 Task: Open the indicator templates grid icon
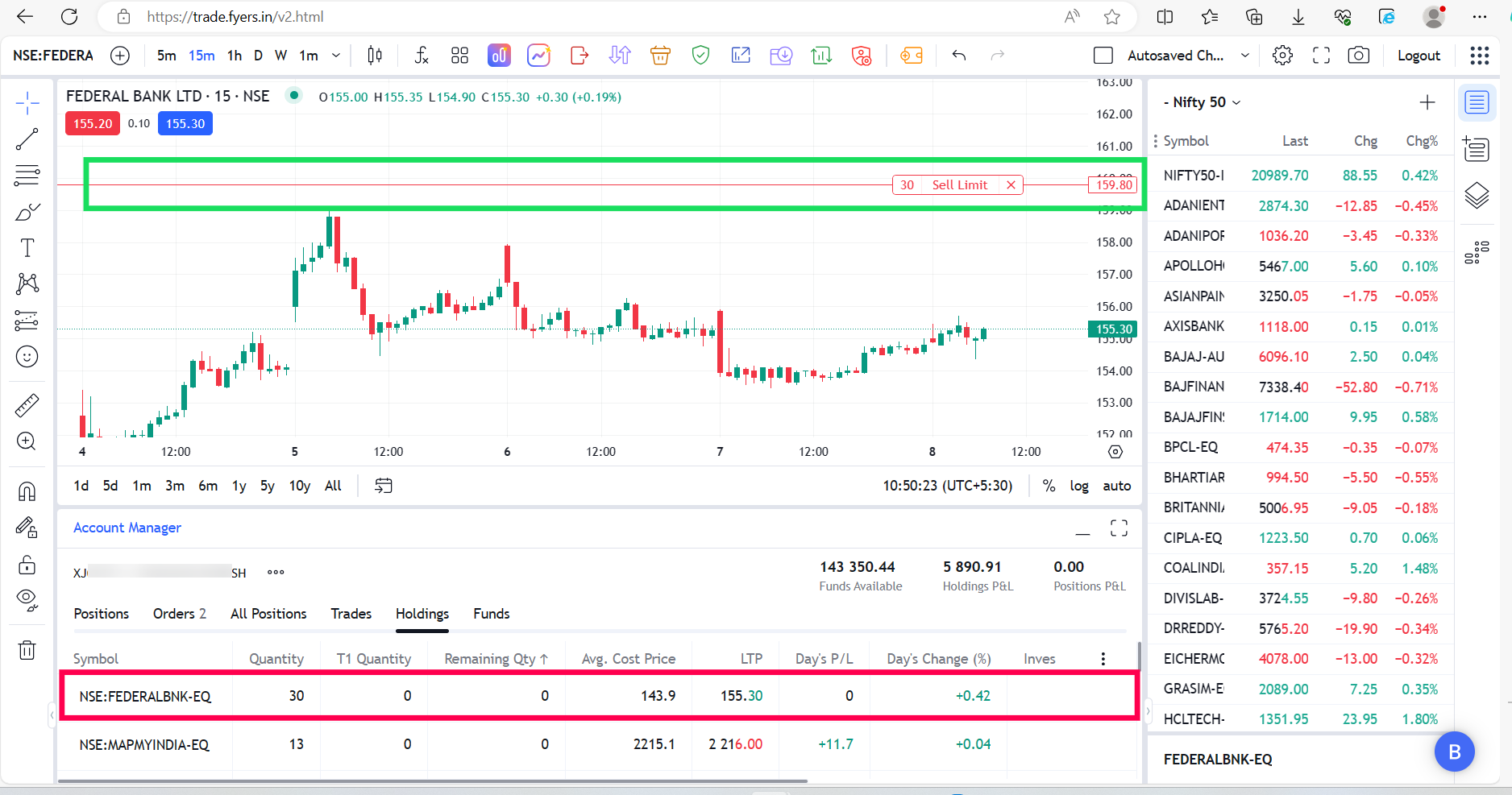coord(460,56)
